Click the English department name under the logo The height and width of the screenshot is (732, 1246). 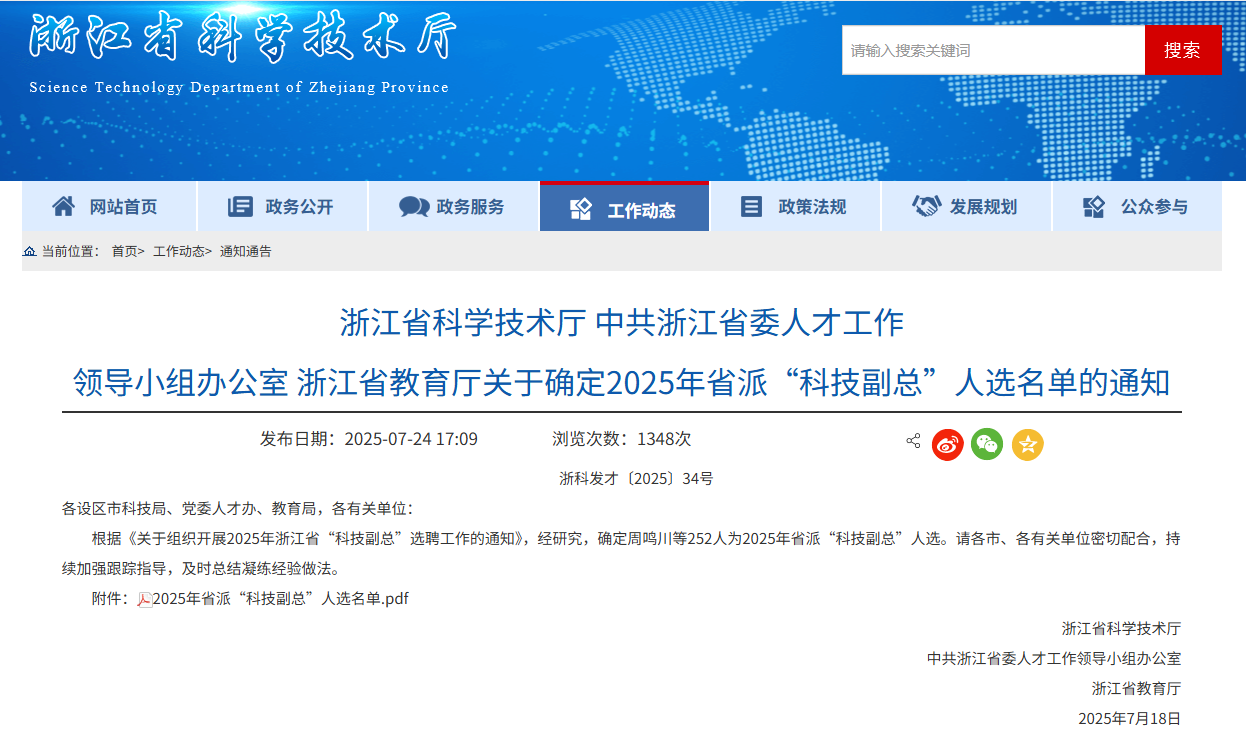point(239,87)
